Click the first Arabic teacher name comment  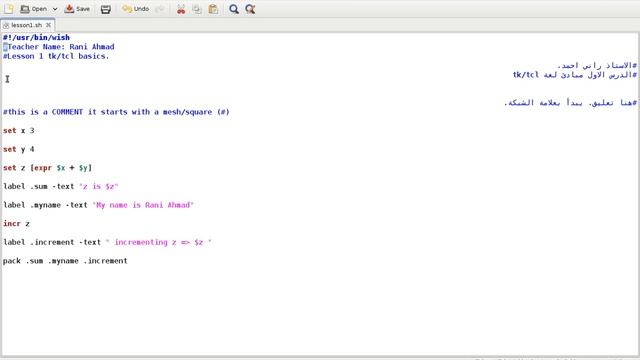(x=597, y=65)
